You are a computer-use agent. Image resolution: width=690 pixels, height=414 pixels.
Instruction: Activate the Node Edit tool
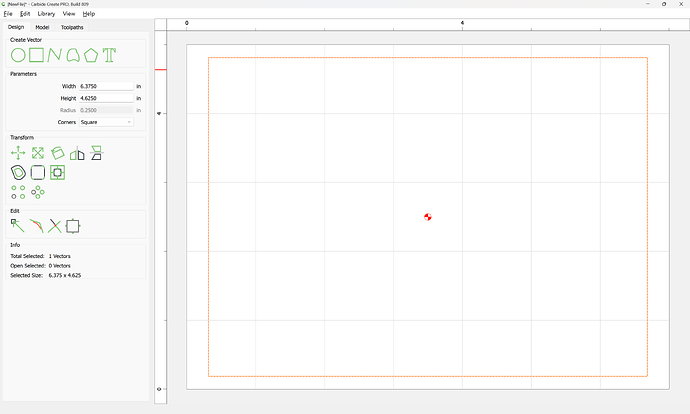coord(18,226)
